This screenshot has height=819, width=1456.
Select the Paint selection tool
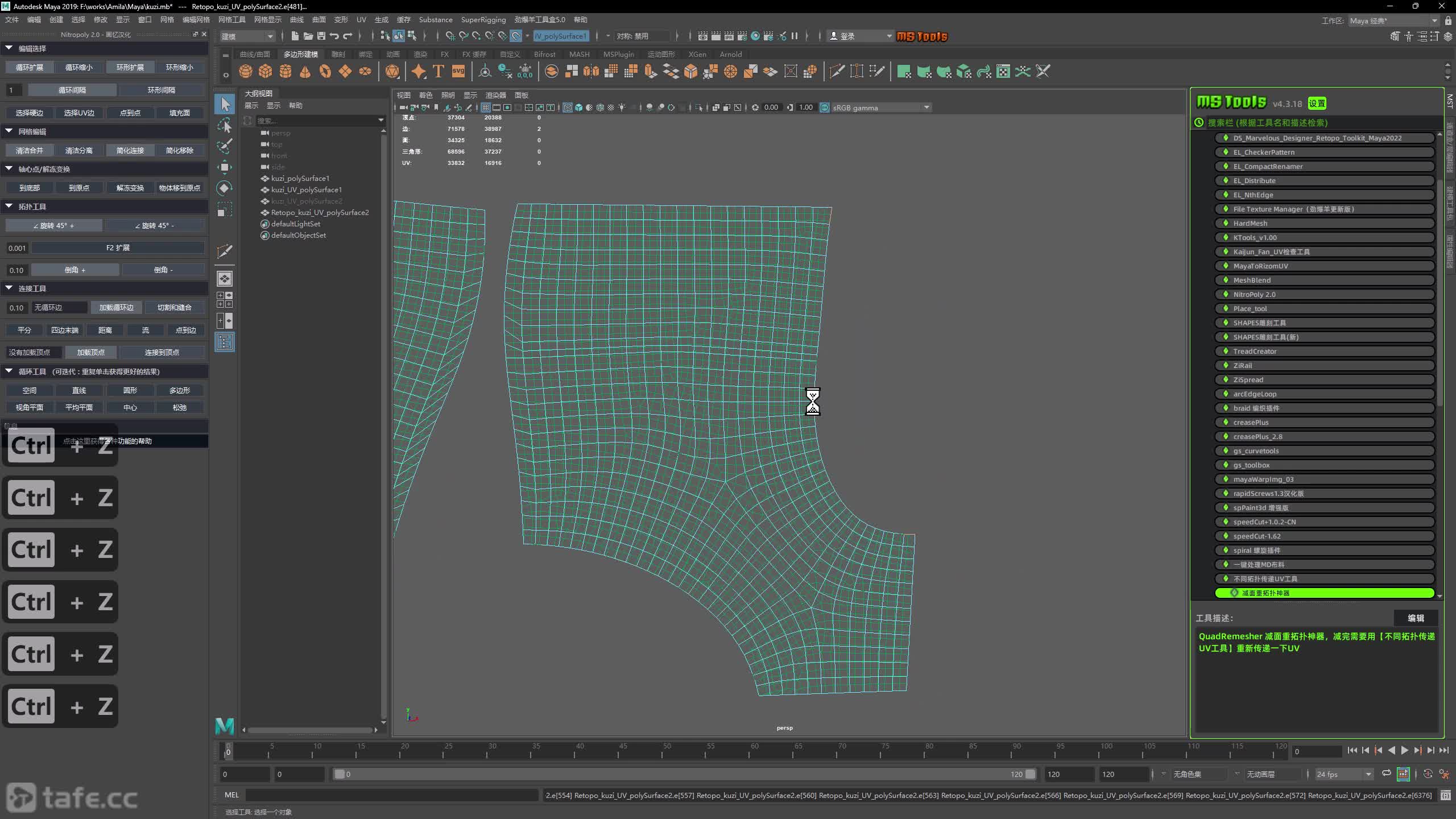tap(225, 146)
